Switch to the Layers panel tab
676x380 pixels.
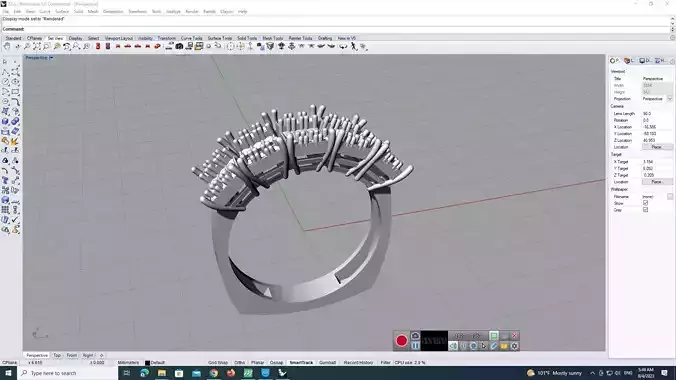[x=629, y=61]
